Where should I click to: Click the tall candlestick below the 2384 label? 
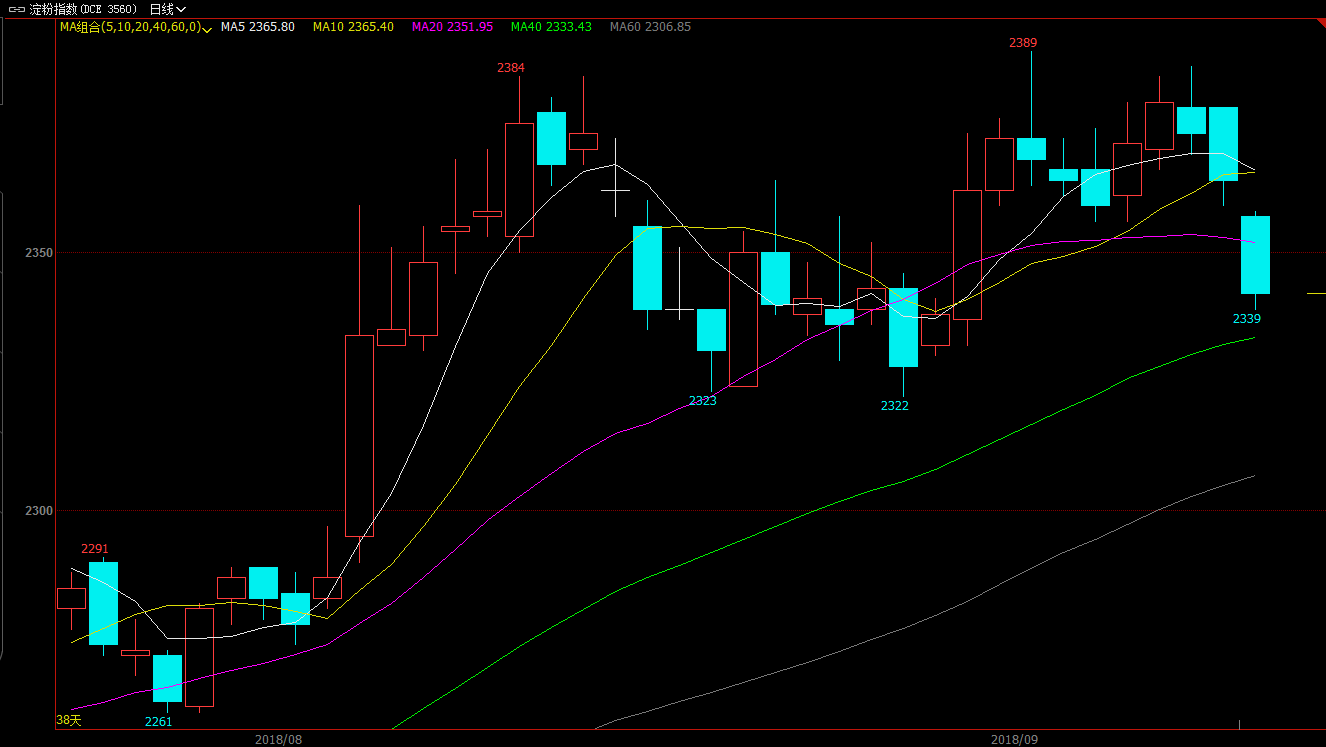[x=519, y=180]
